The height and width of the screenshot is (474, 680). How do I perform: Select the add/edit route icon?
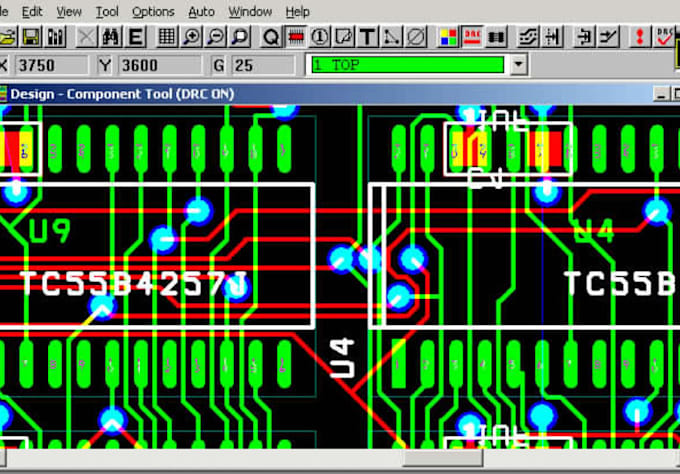point(608,37)
